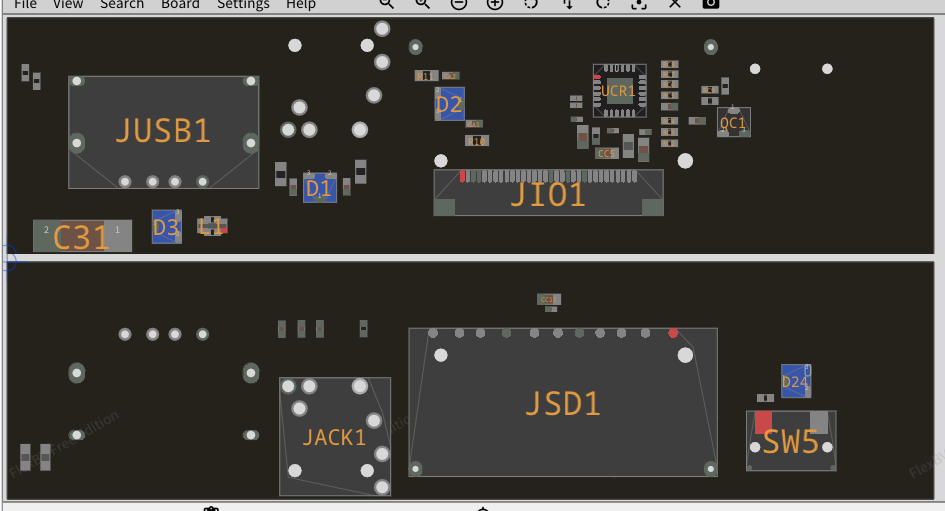Open the Settings menu
Image resolution: width=945 pixels, height=511 pixels.
pos(243,4)
